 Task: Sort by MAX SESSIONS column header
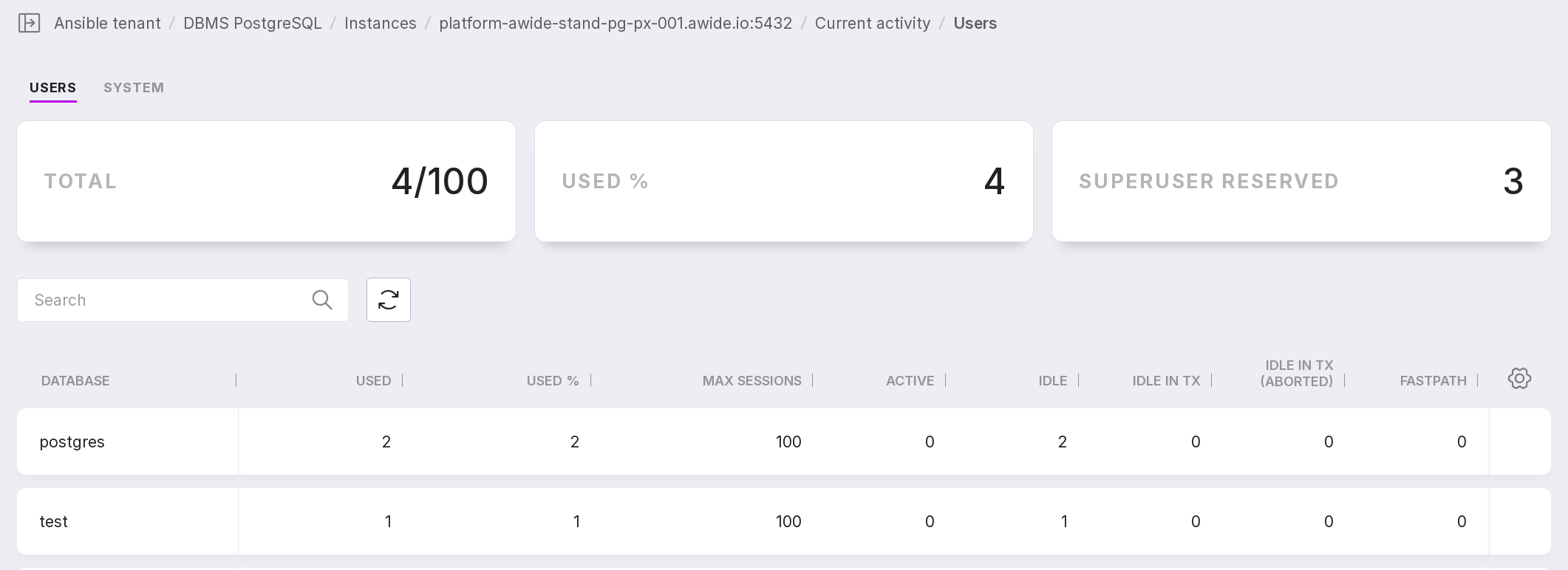tap(751, 381)
